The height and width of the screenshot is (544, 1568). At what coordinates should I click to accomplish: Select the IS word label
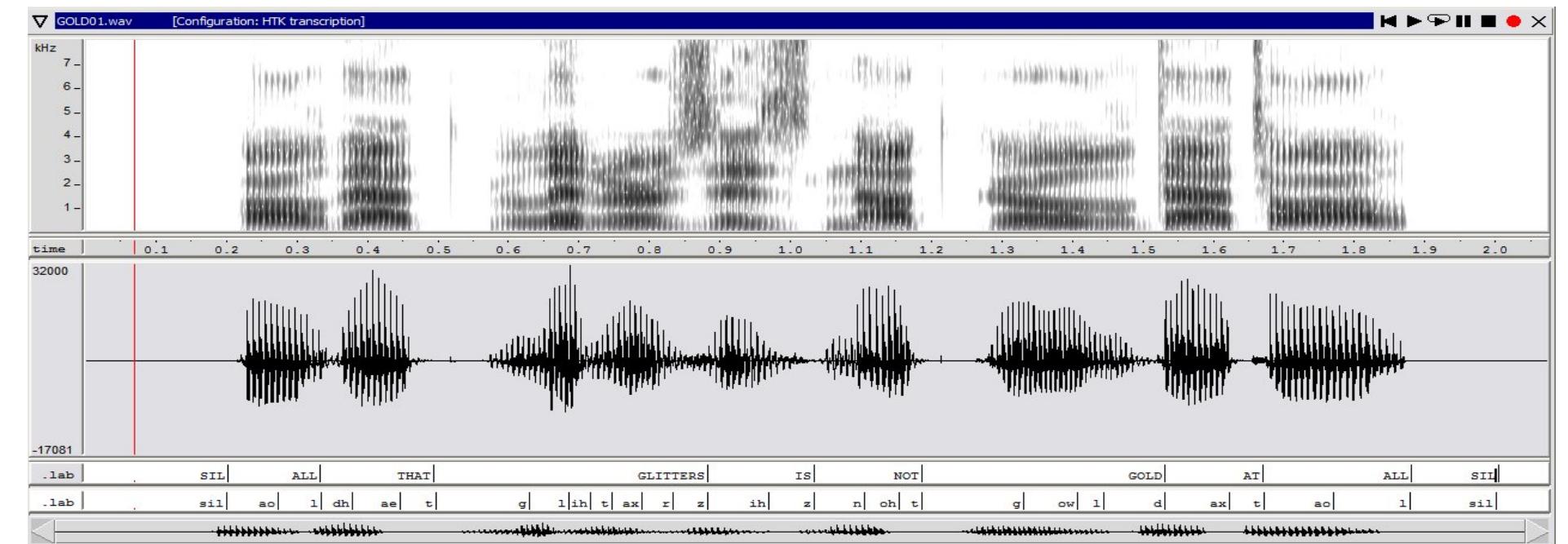[804, 475]
